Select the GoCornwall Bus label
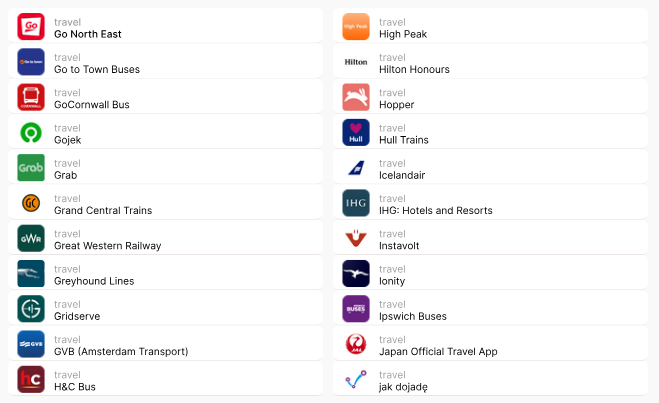 [x=92, y=105]
